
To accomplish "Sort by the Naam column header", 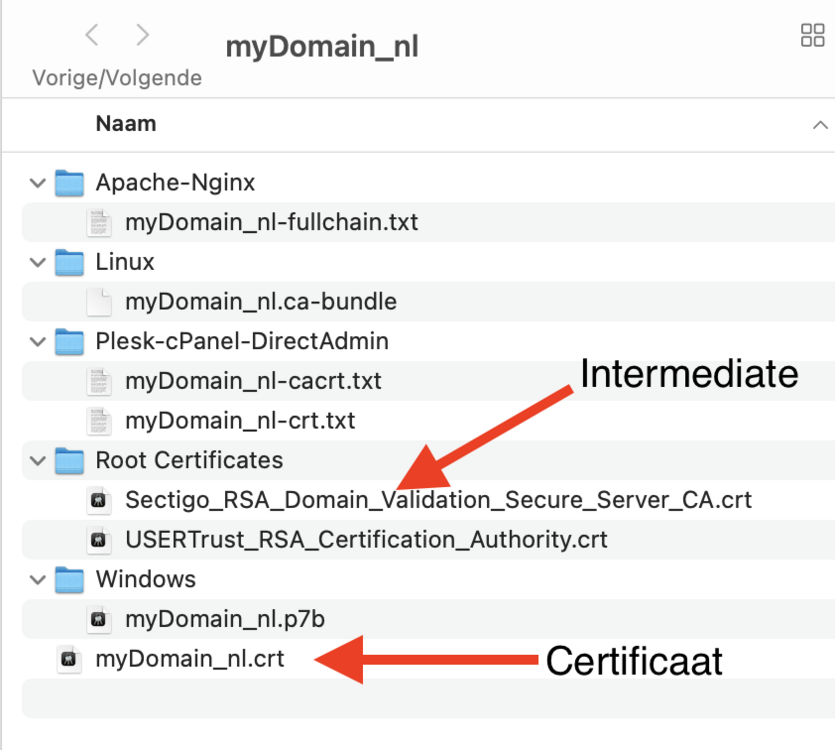I will point(126,125).
